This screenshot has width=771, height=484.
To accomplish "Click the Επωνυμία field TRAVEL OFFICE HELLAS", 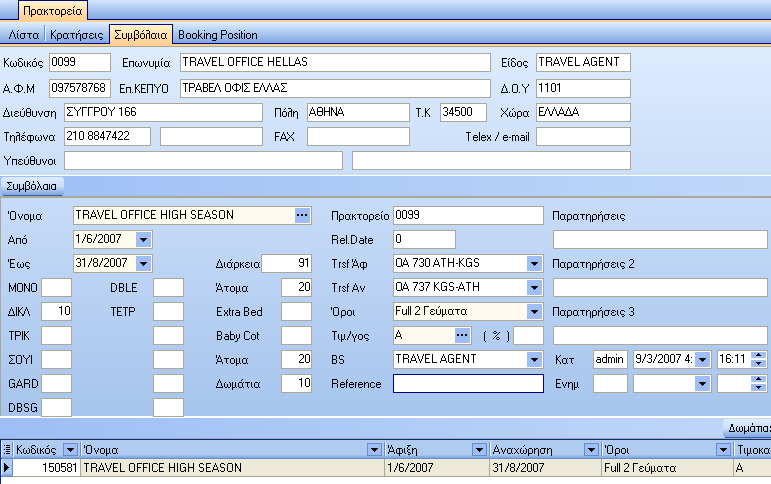I will click(x=335, y=62).
